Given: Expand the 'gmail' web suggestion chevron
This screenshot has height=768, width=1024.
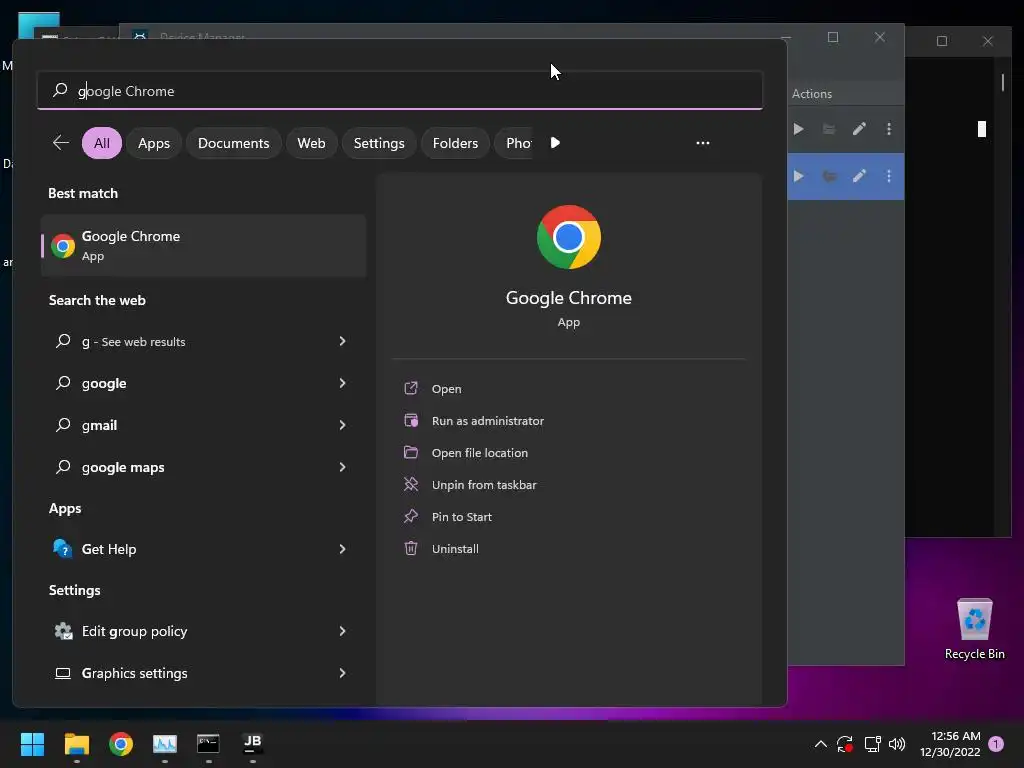Looking at the screenshot, I should tap(342, 425).
